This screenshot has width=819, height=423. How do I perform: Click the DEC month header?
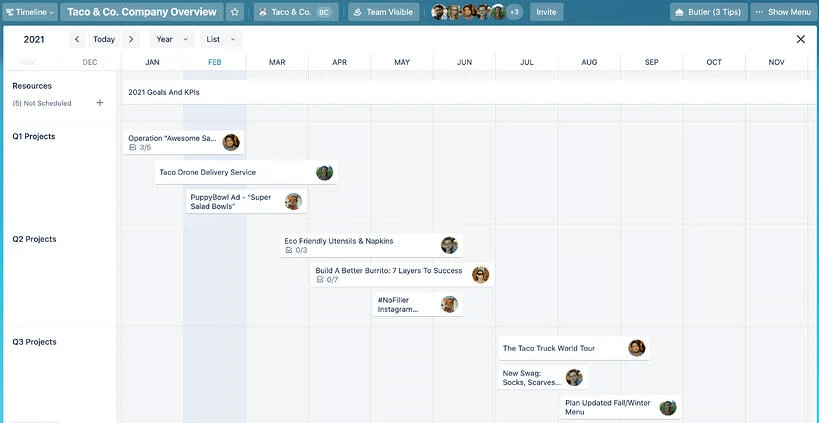click(x=90, y=62)
